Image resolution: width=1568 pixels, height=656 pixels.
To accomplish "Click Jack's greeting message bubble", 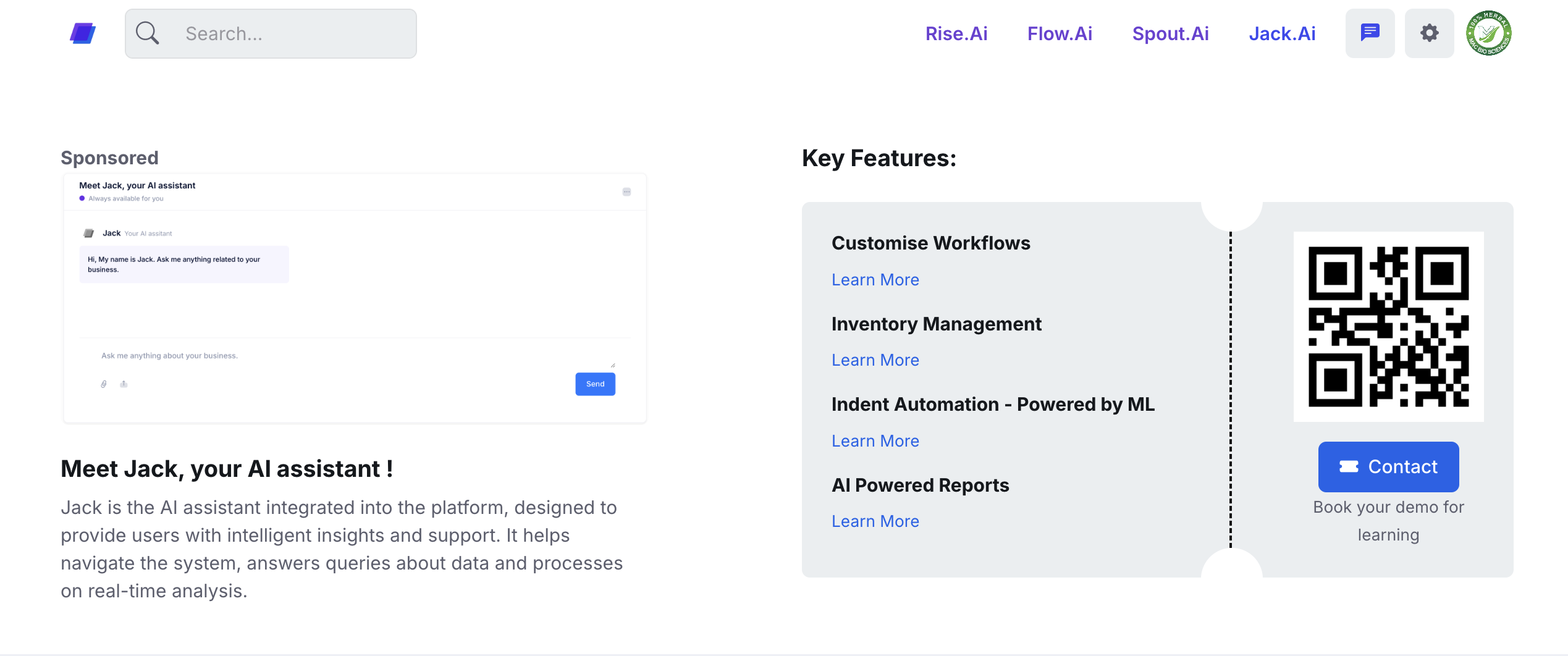I will (183, 264).
